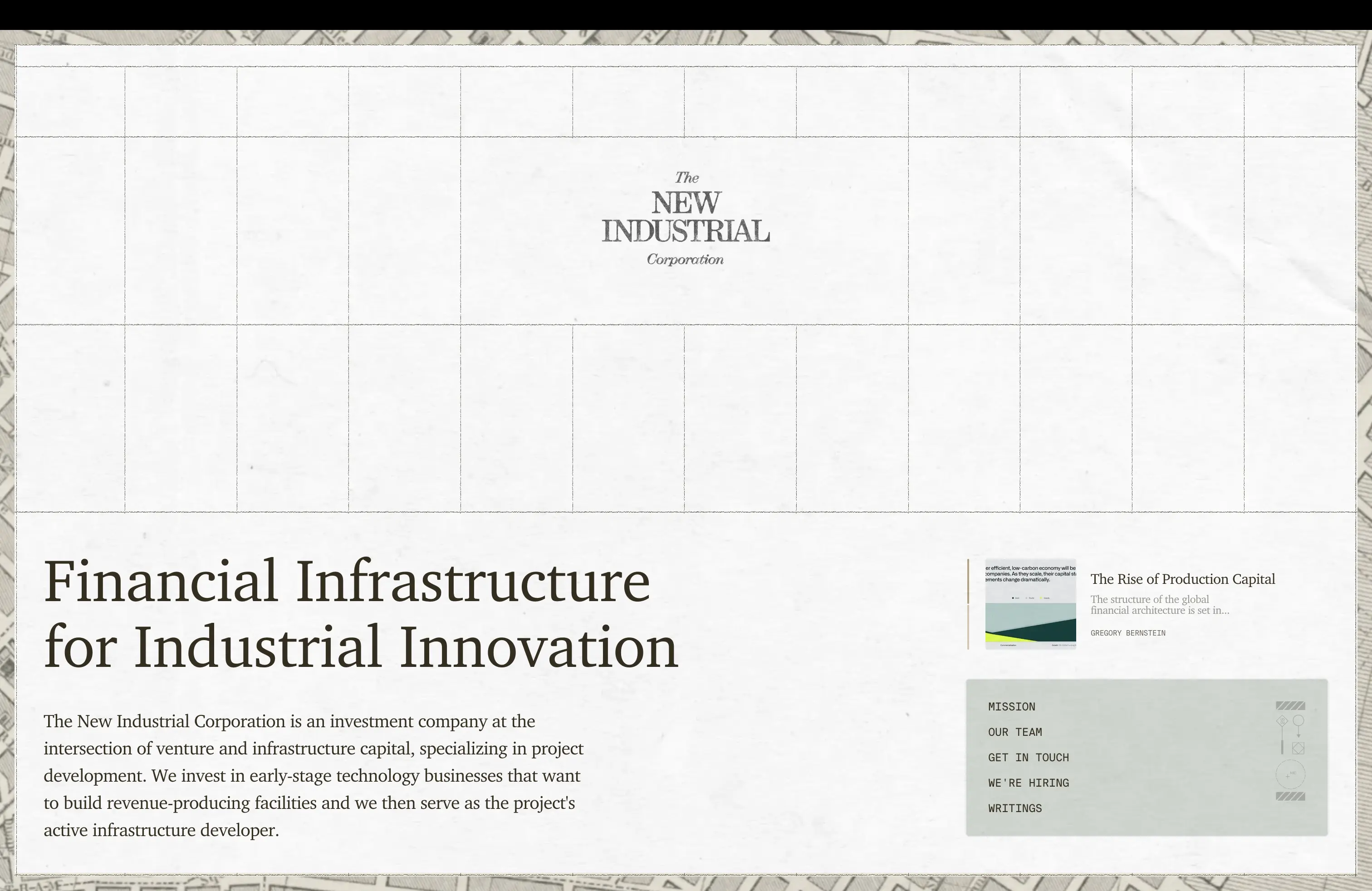Click the diamond '25' survey pin icon

point(1283,720)
